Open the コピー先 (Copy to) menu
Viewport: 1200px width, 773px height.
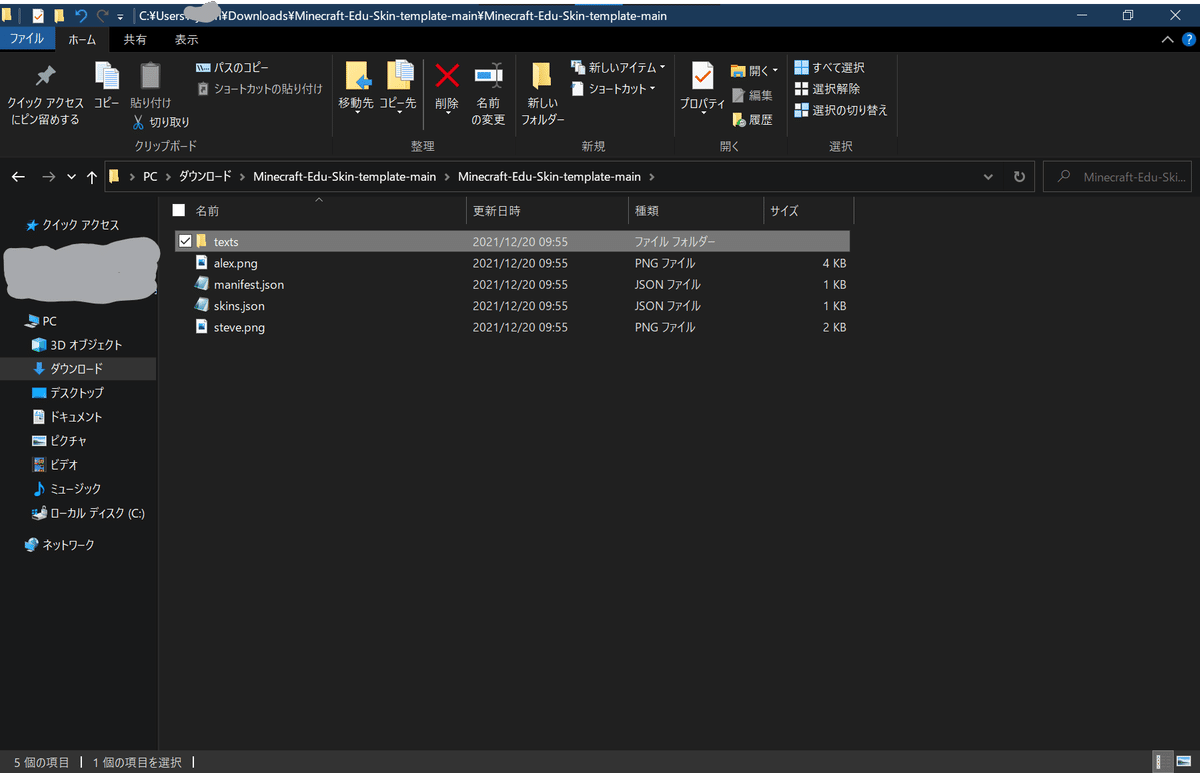(x=398, y=88)
